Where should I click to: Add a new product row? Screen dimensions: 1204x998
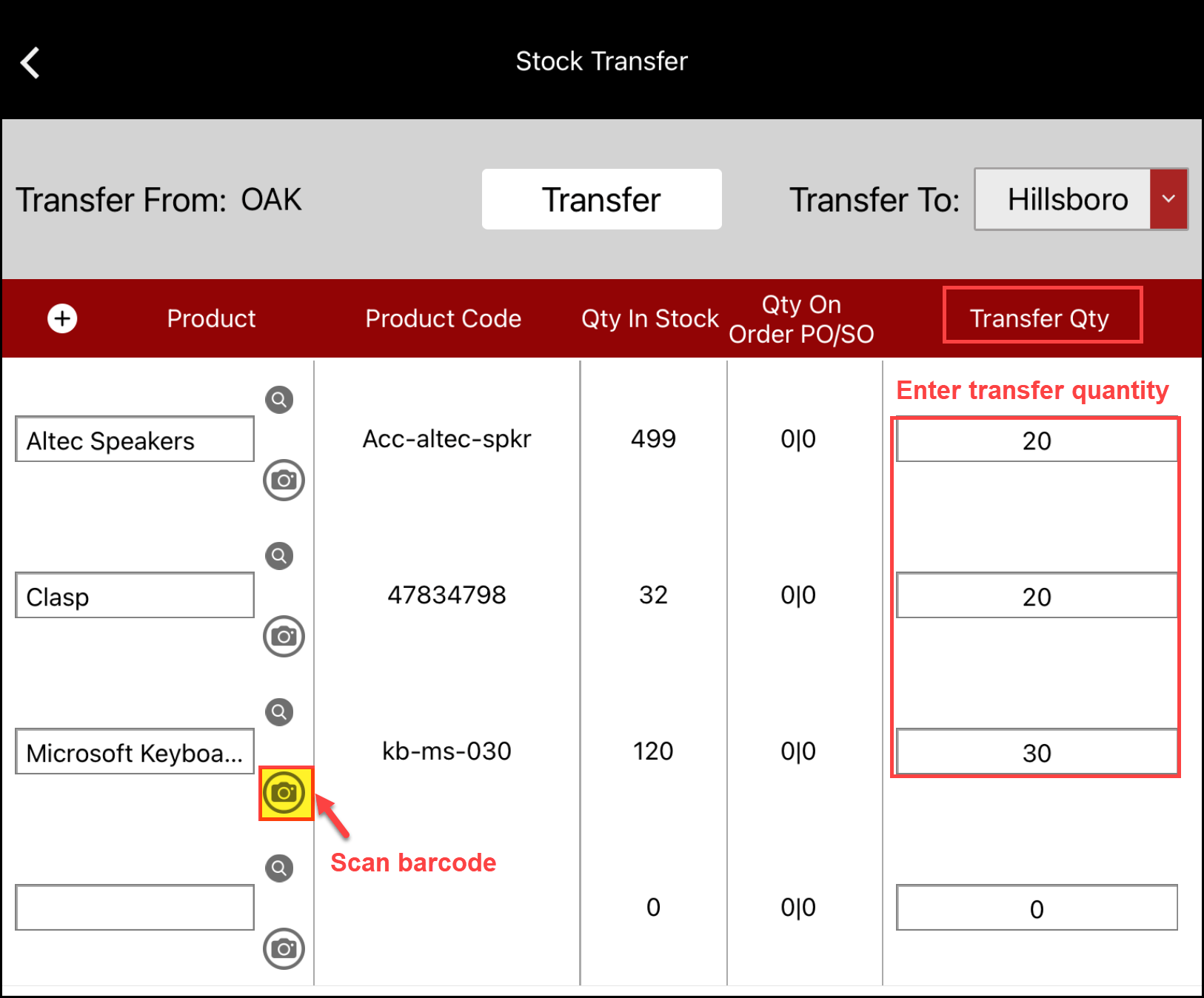62,318
